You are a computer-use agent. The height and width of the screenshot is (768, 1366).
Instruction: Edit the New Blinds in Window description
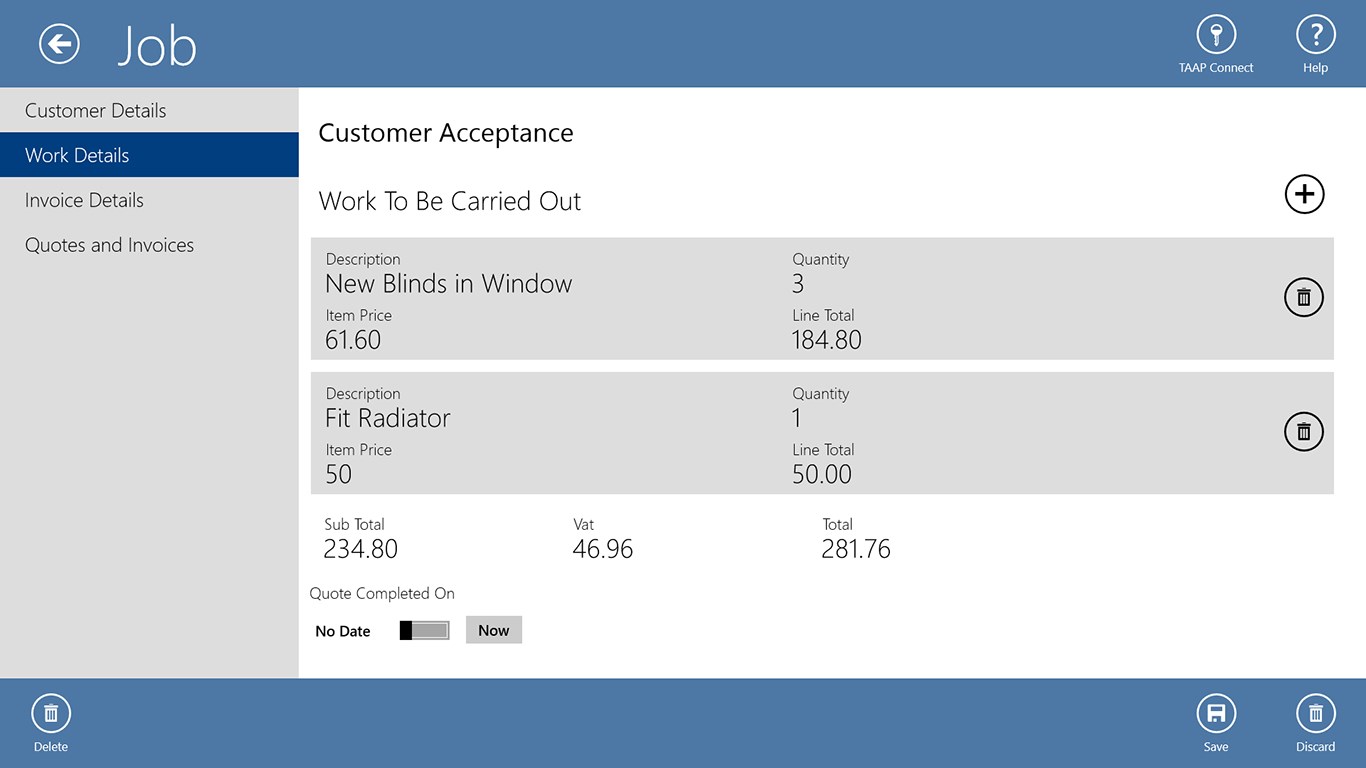tap(448, 284)
